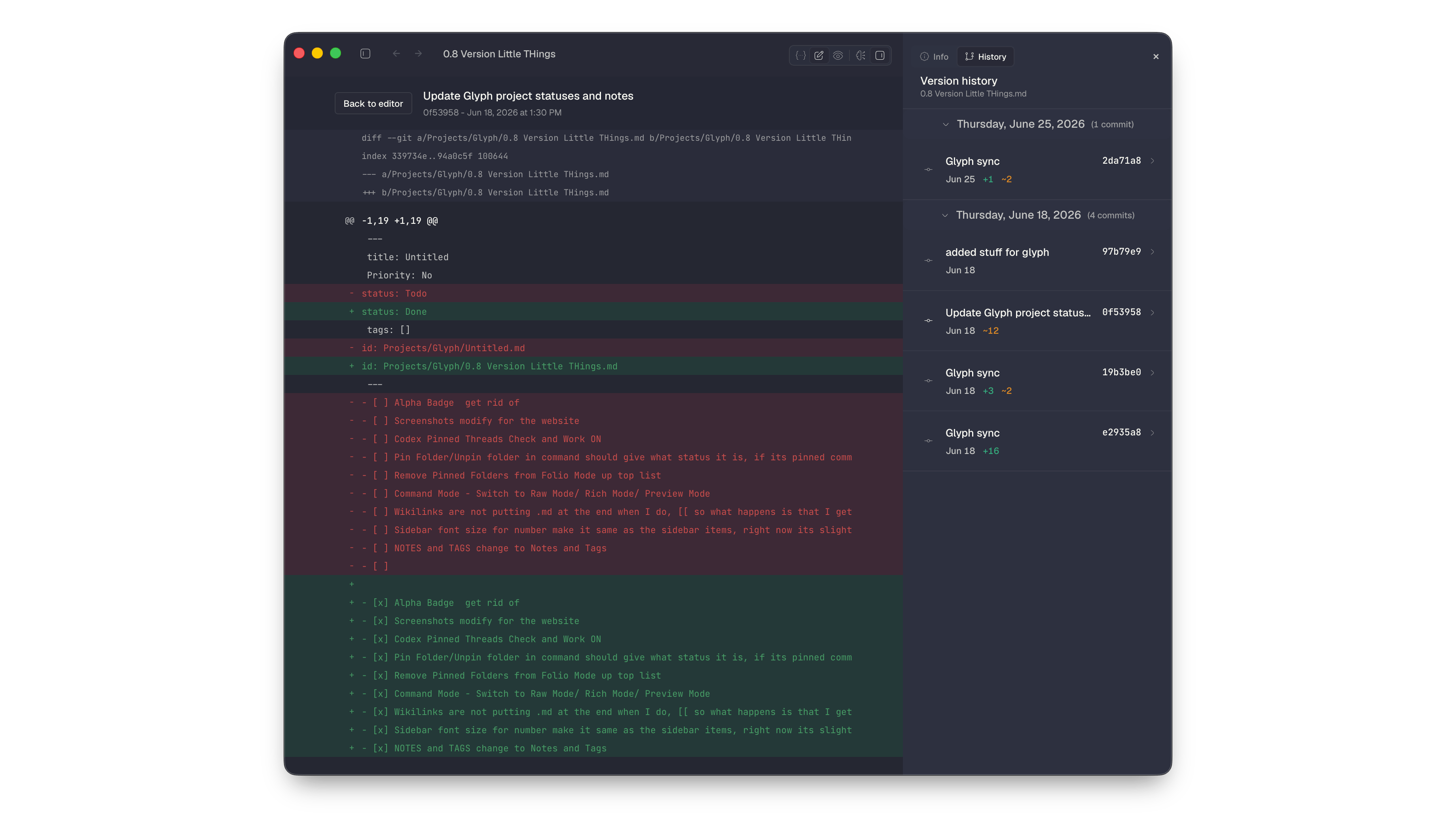Click added id line 0.8 Version Little THings.md
Image resolution: width=1456 pixels, height=836 pixels.
click(x=593, y=366)
